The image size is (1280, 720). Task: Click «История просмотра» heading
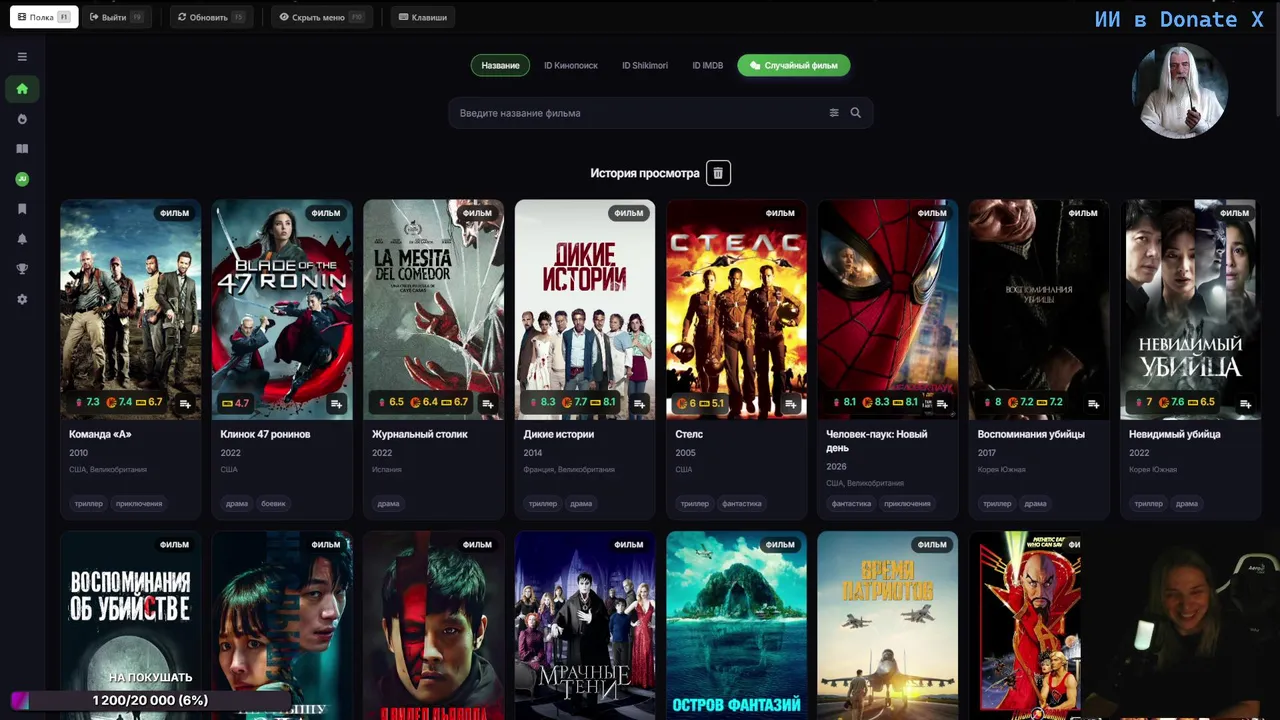[645, 173]
